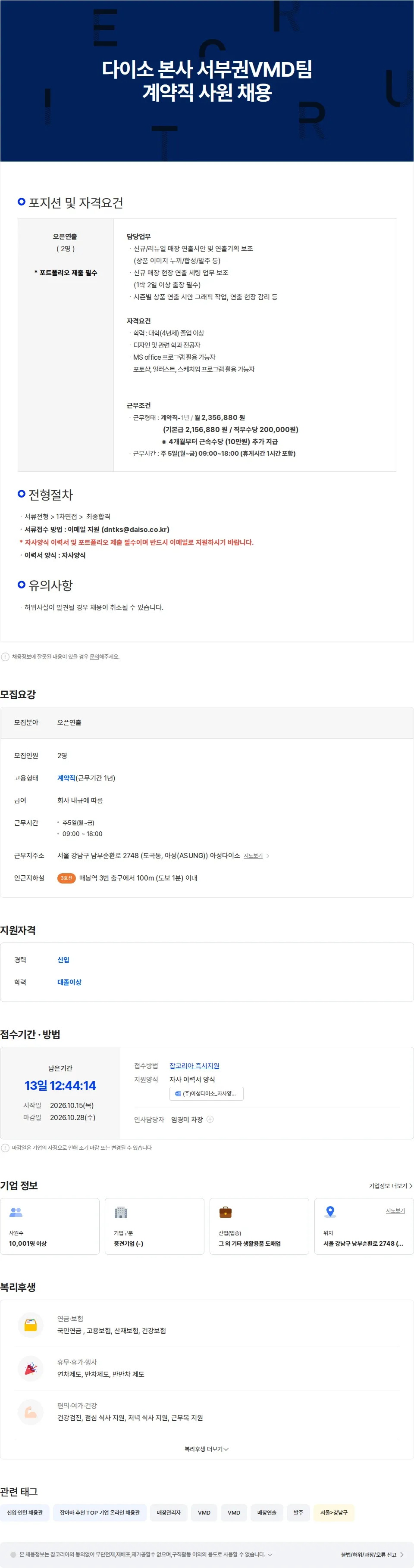This screenshot has height=1568, width=414.
Task: Click the 사원수 people icon
Action: pos(16,1212)
